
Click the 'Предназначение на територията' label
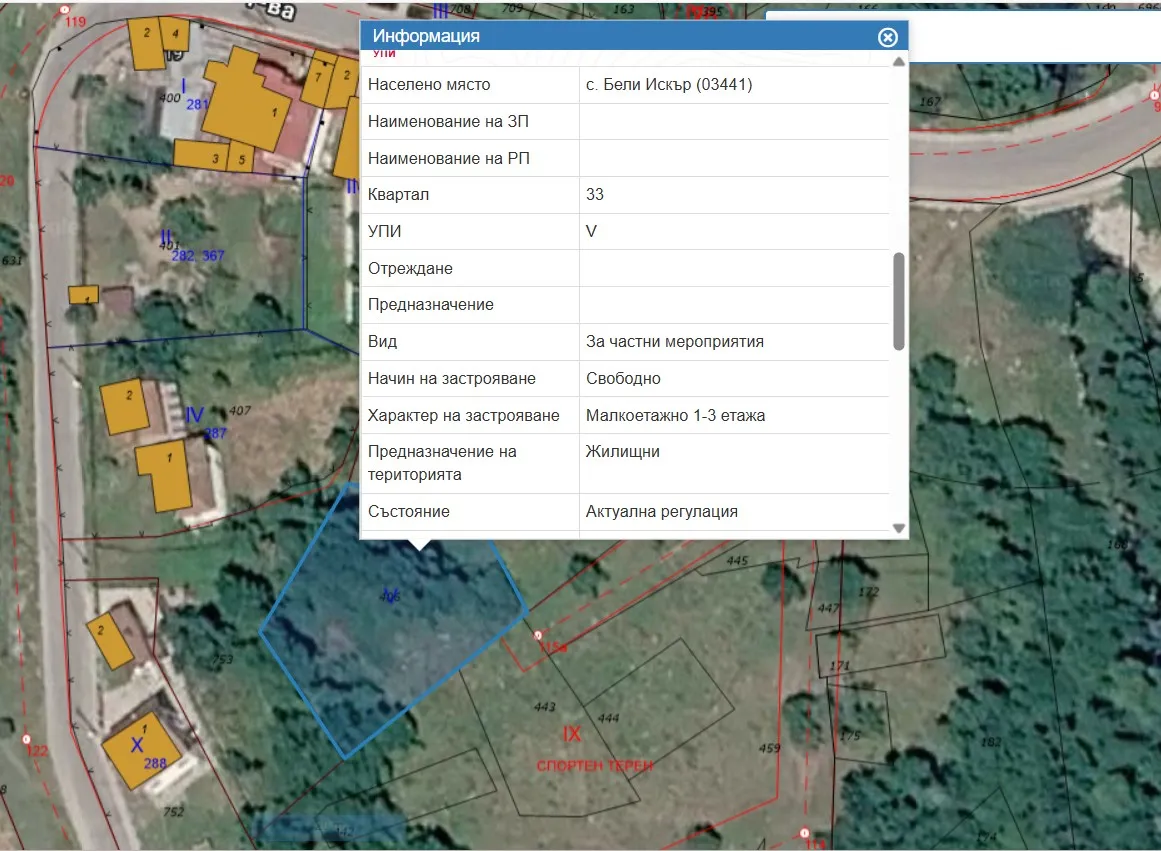coord(442,463)
